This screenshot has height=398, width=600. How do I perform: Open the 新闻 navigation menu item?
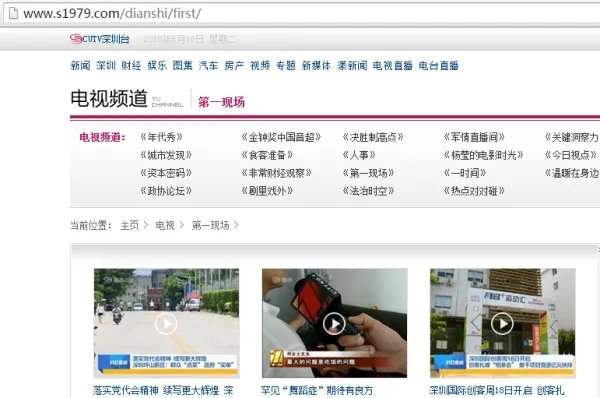[80, 65]
